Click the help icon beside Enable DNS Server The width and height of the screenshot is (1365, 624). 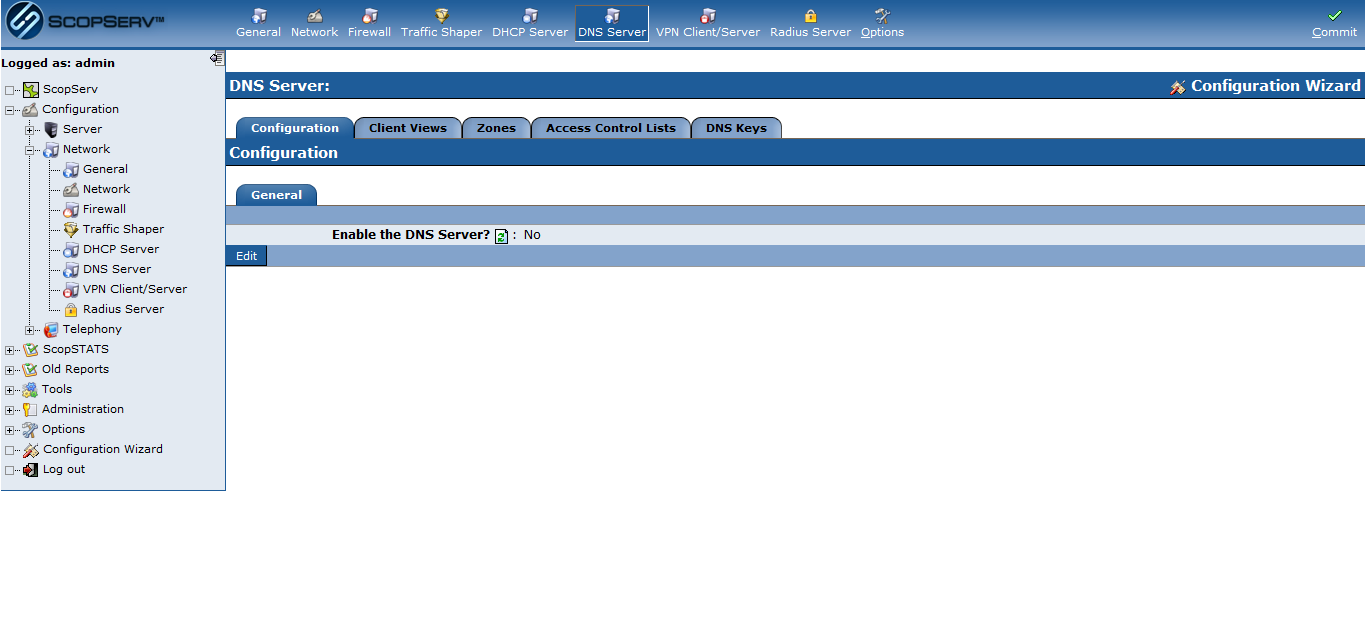(x=501, y=236)
